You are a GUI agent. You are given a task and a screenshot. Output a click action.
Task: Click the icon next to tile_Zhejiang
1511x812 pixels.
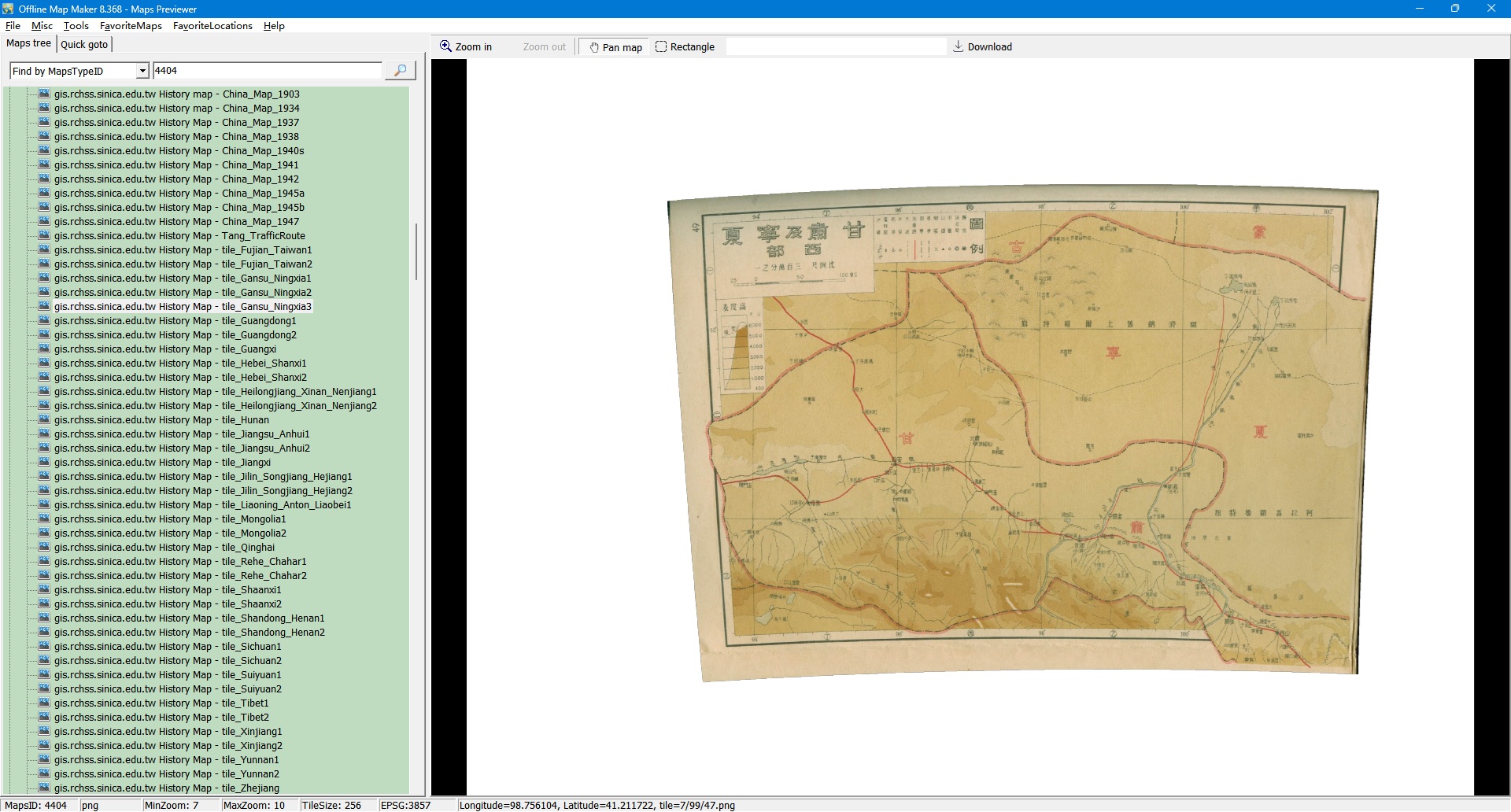(x=44, y=788)
